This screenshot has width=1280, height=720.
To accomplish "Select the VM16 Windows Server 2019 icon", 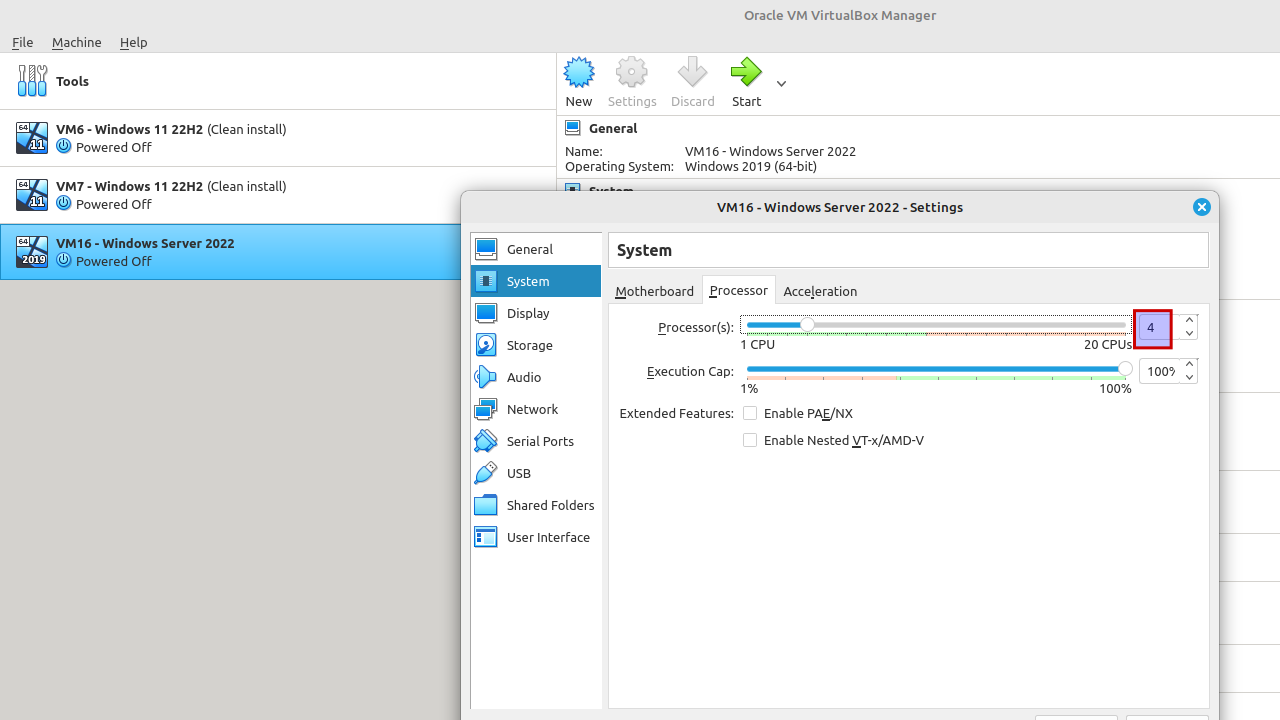I will point(32,252).
